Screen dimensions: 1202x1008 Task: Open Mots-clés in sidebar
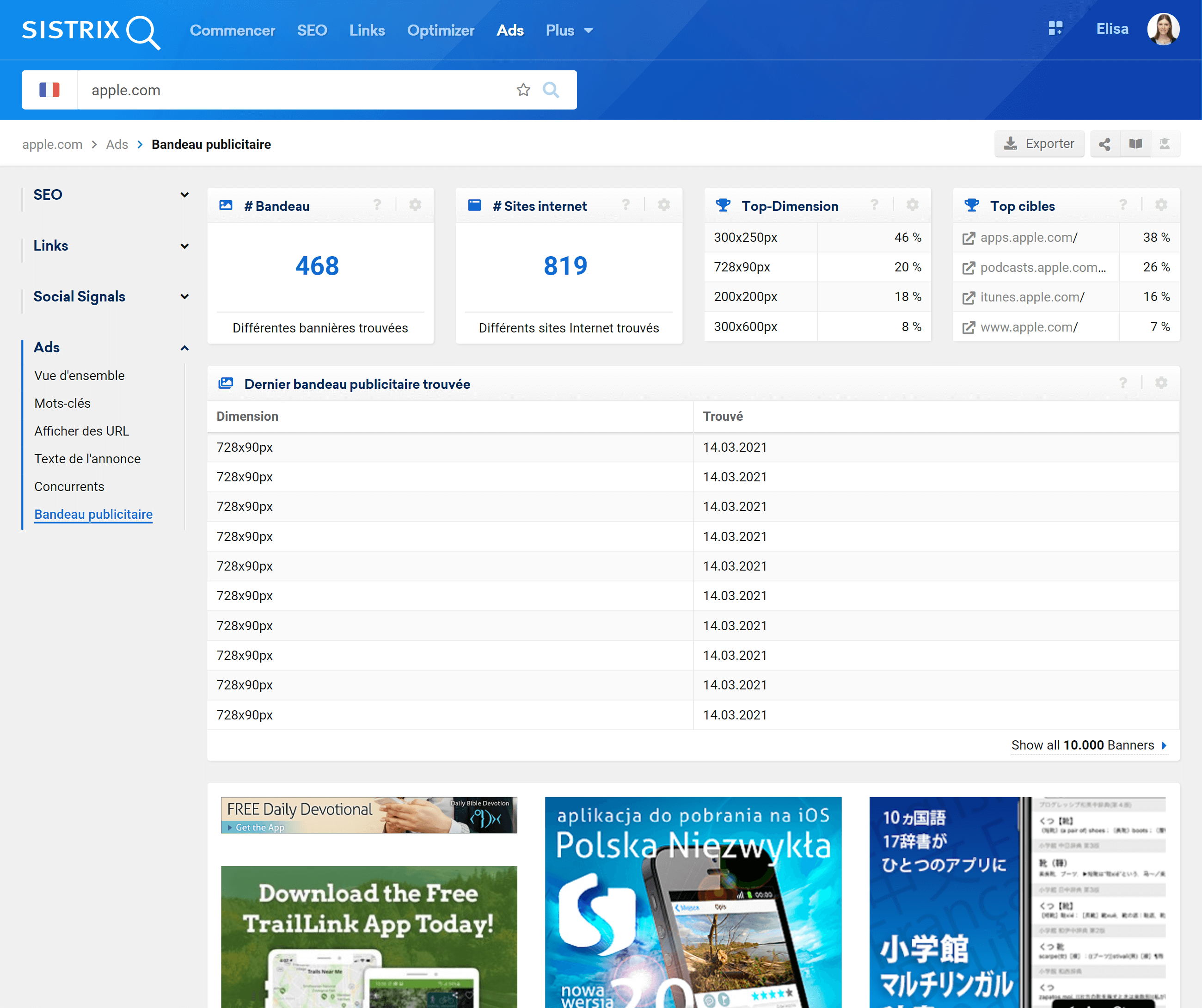click(x=62, y=403)
